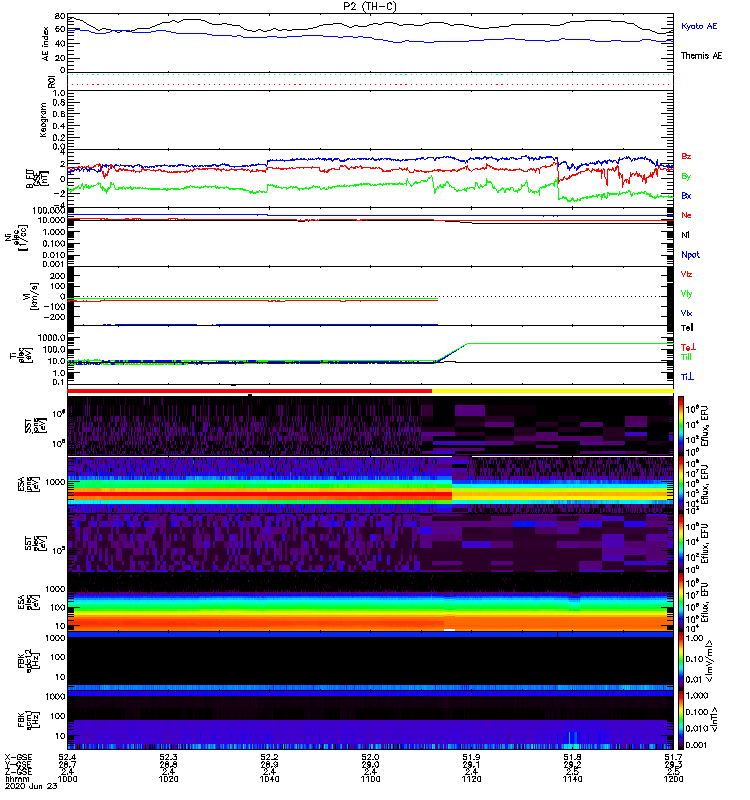Click the 1140 time axis tick label
The height and width of the screenshot is (800, 750).
click(572, 779)
